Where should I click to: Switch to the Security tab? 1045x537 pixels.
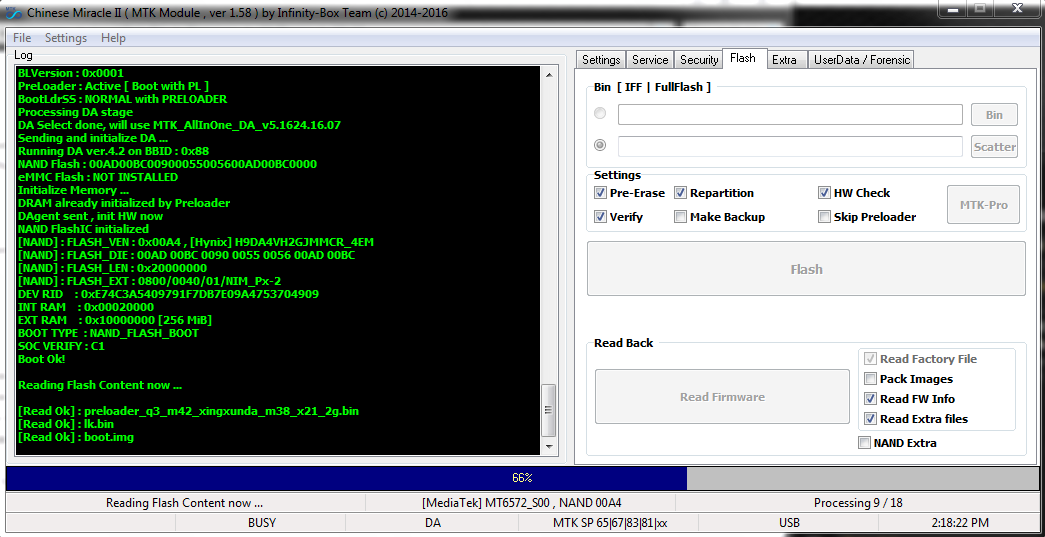point(698,60)
